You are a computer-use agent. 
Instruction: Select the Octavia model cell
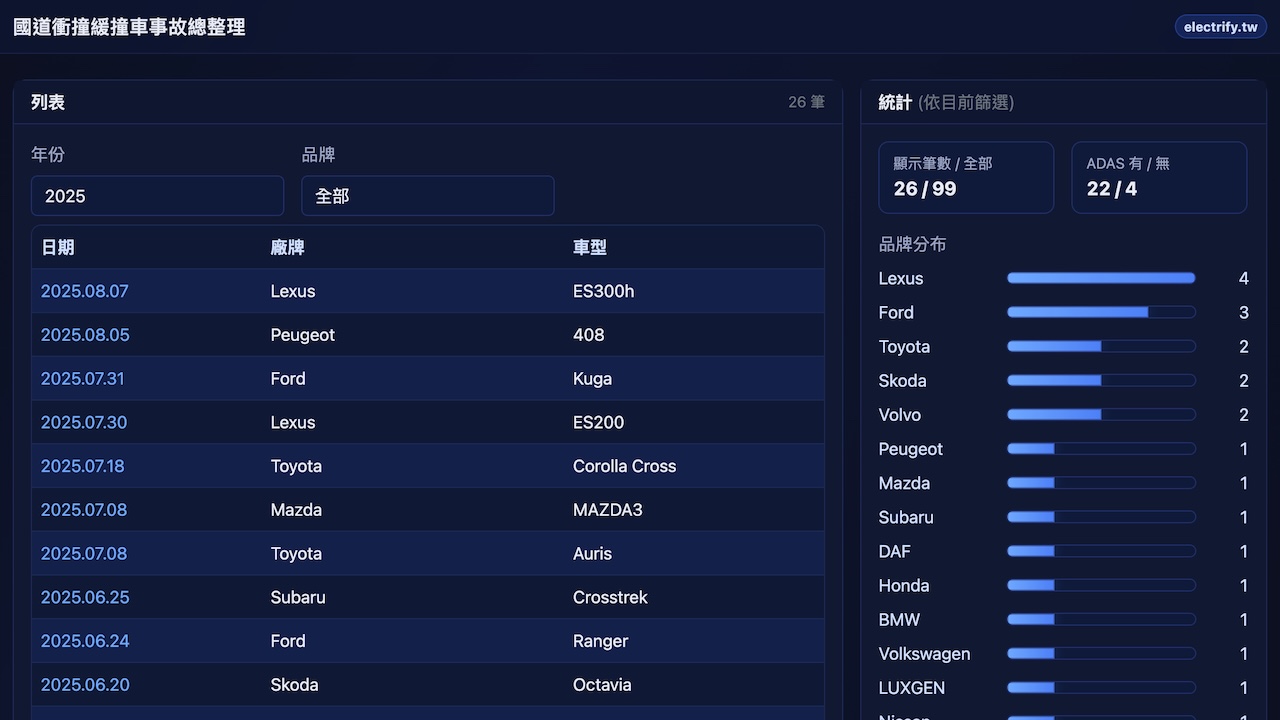[603, 685]
